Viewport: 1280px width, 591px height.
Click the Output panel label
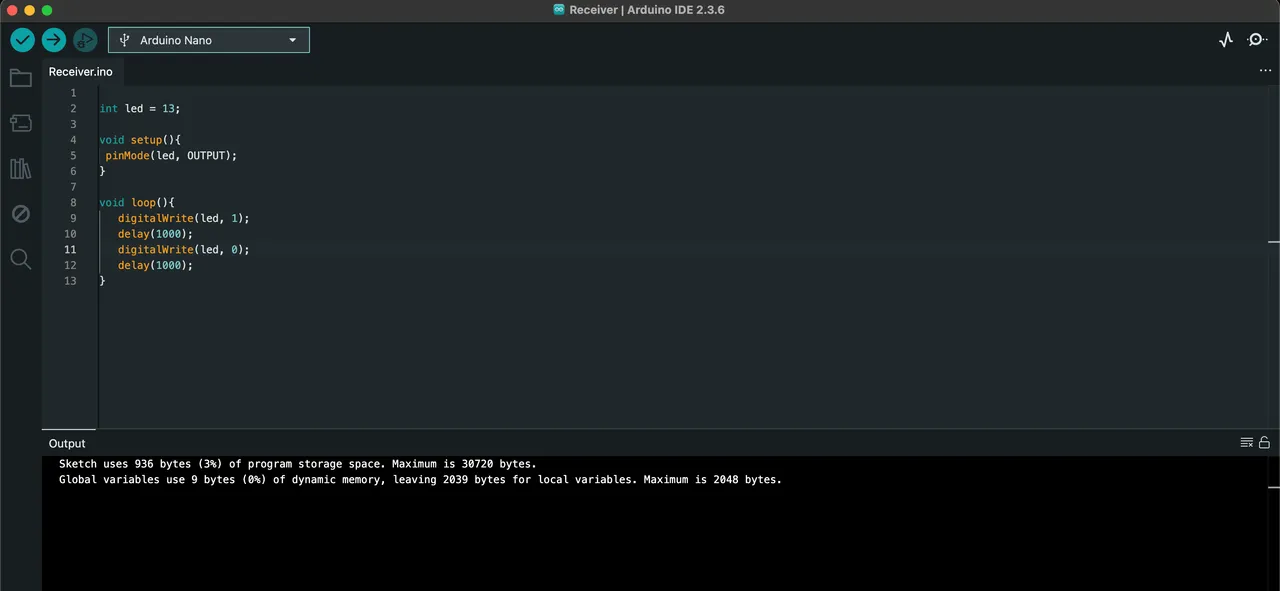pyautogui.click(x=67, y=443)
